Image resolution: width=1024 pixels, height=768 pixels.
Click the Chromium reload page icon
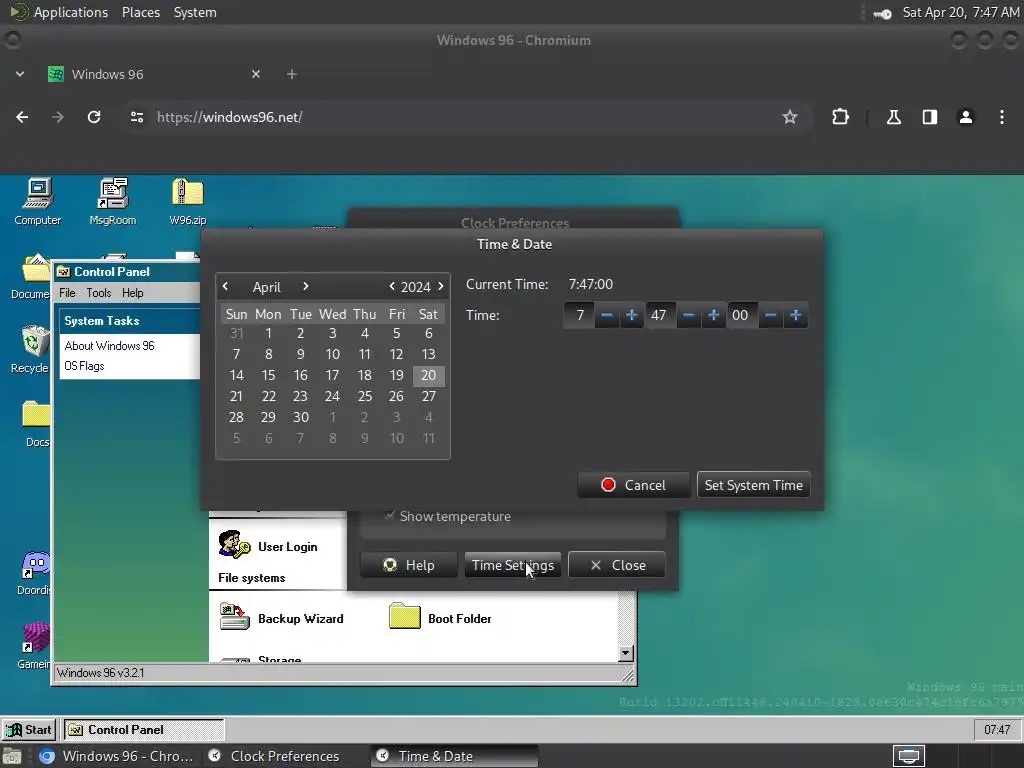pyautogui.click(x=94, y=117)
